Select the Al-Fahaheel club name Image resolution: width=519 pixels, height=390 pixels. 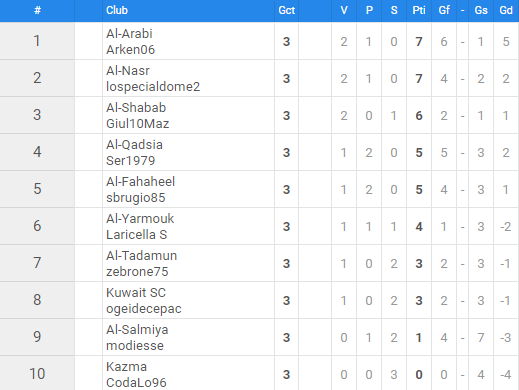140,182
